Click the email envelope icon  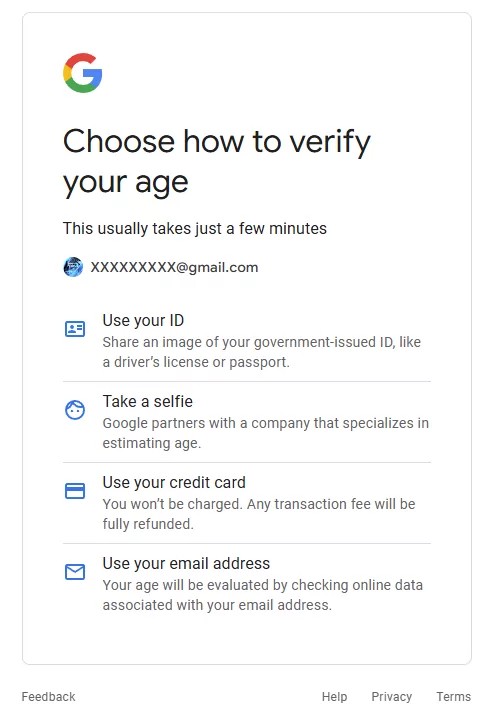pyautogui.click(x=75, y=572)
